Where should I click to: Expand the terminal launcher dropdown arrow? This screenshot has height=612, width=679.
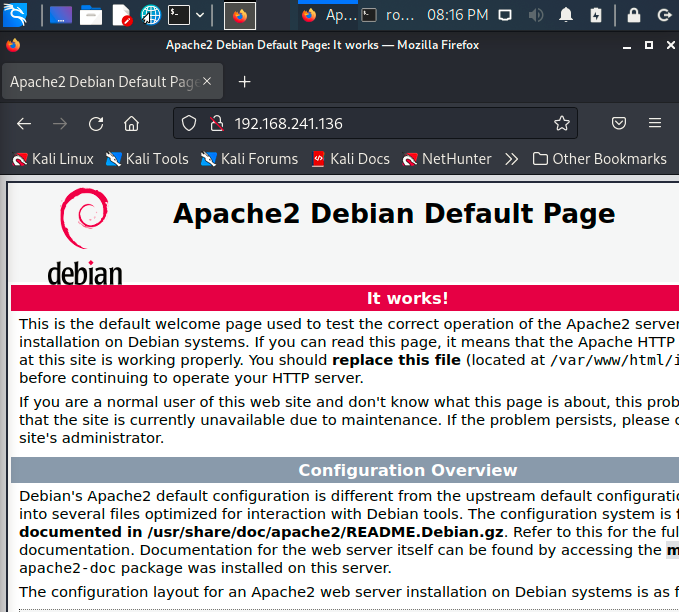point(200,15)
